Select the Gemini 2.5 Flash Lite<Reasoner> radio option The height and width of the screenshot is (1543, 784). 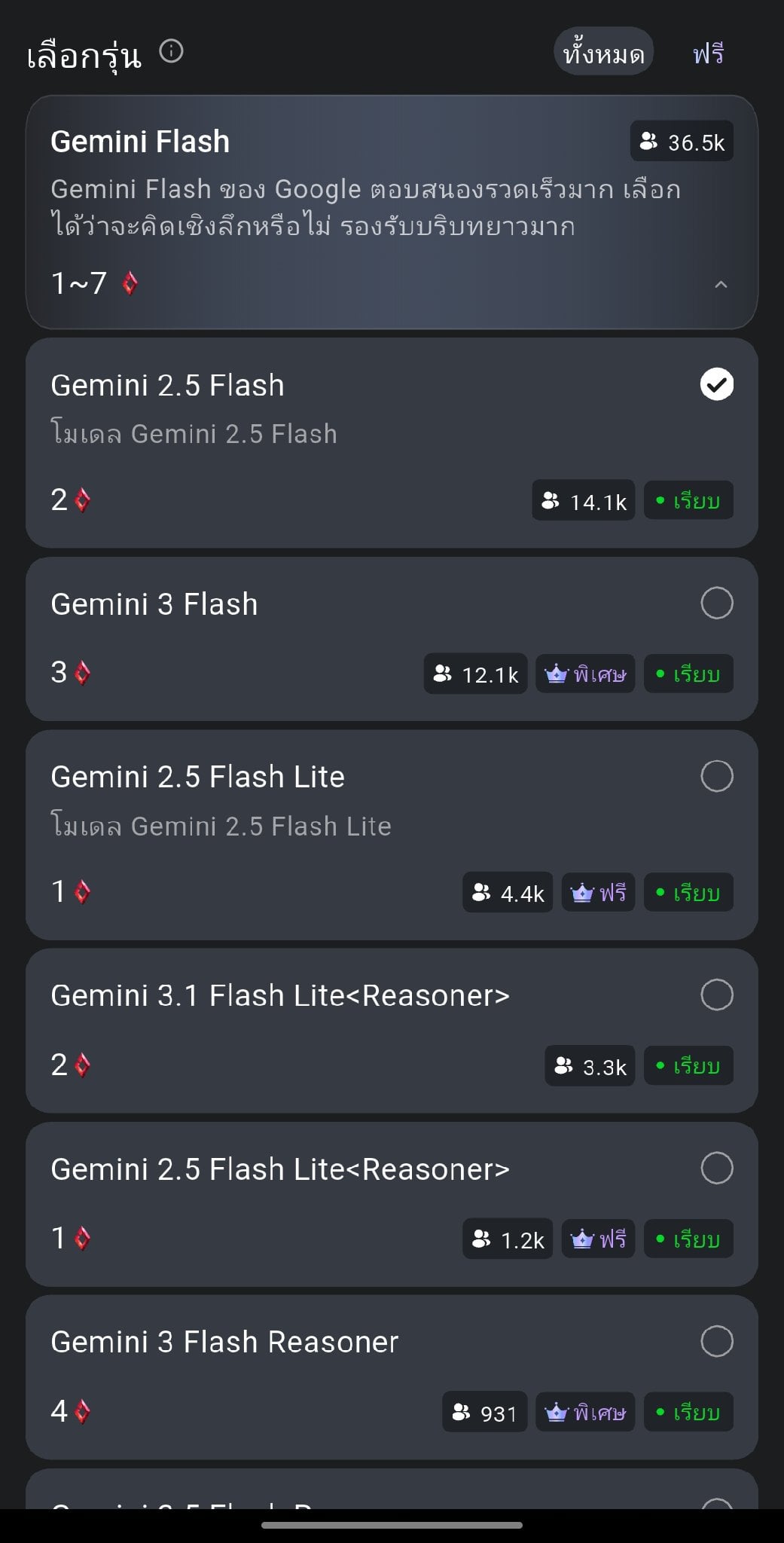point(717,1168)
